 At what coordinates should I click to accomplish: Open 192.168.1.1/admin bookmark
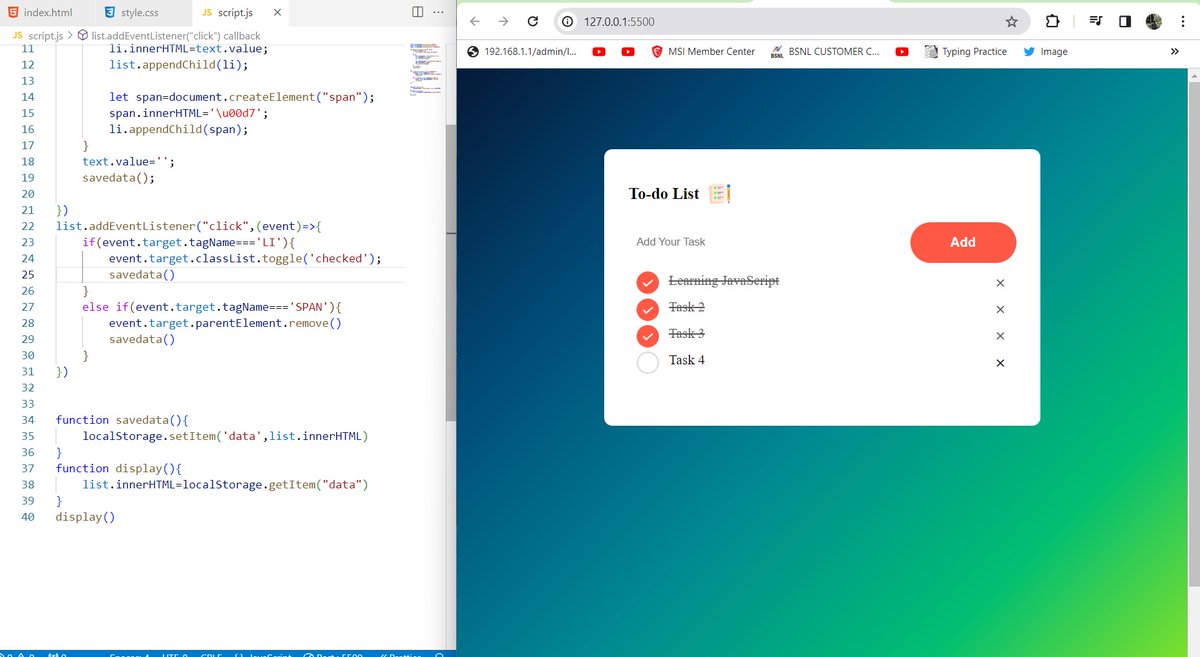pyautogui.click(x=521, y=51)
